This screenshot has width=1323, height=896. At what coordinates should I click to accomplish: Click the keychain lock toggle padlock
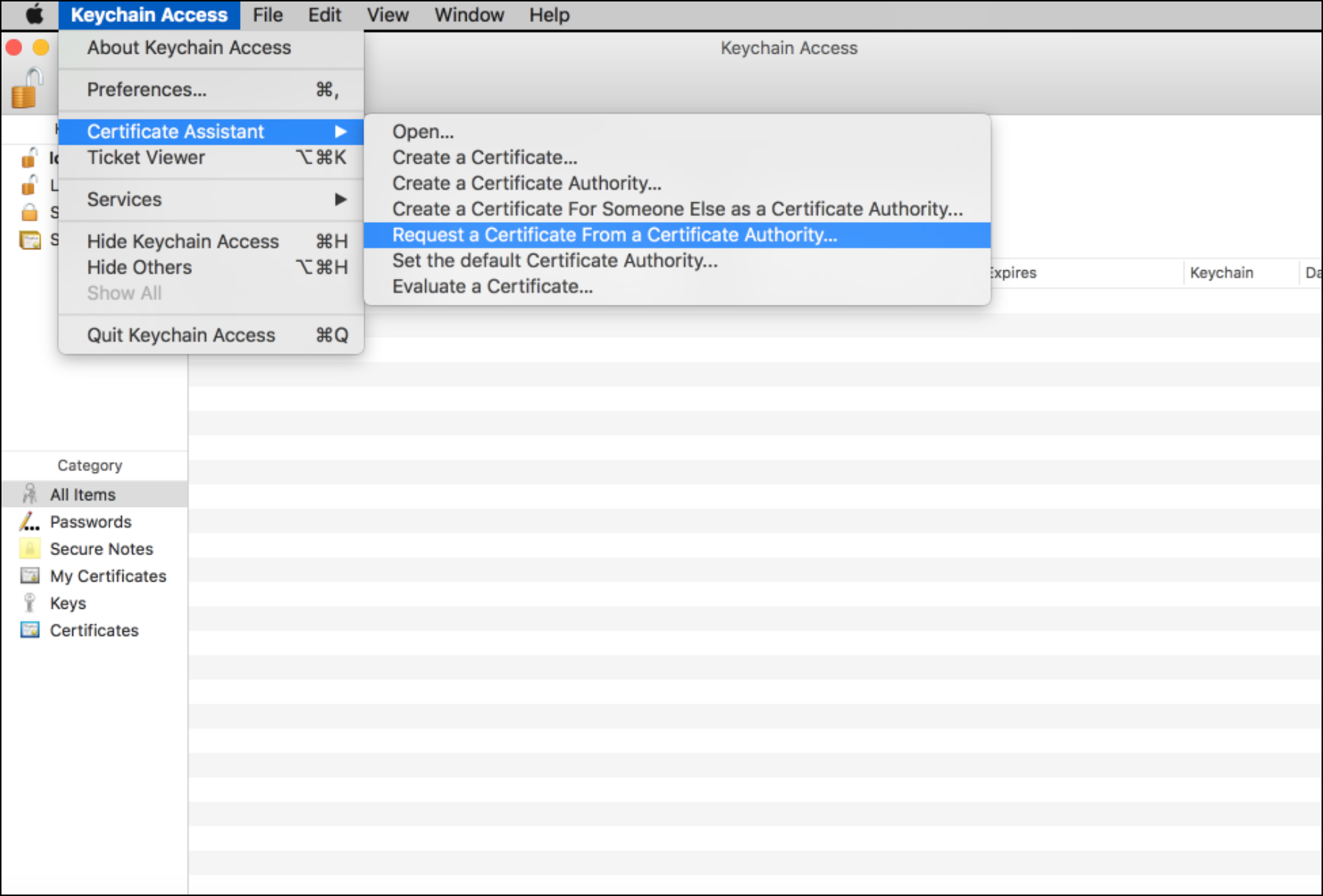pyautogui.click(x=27, y=89)
